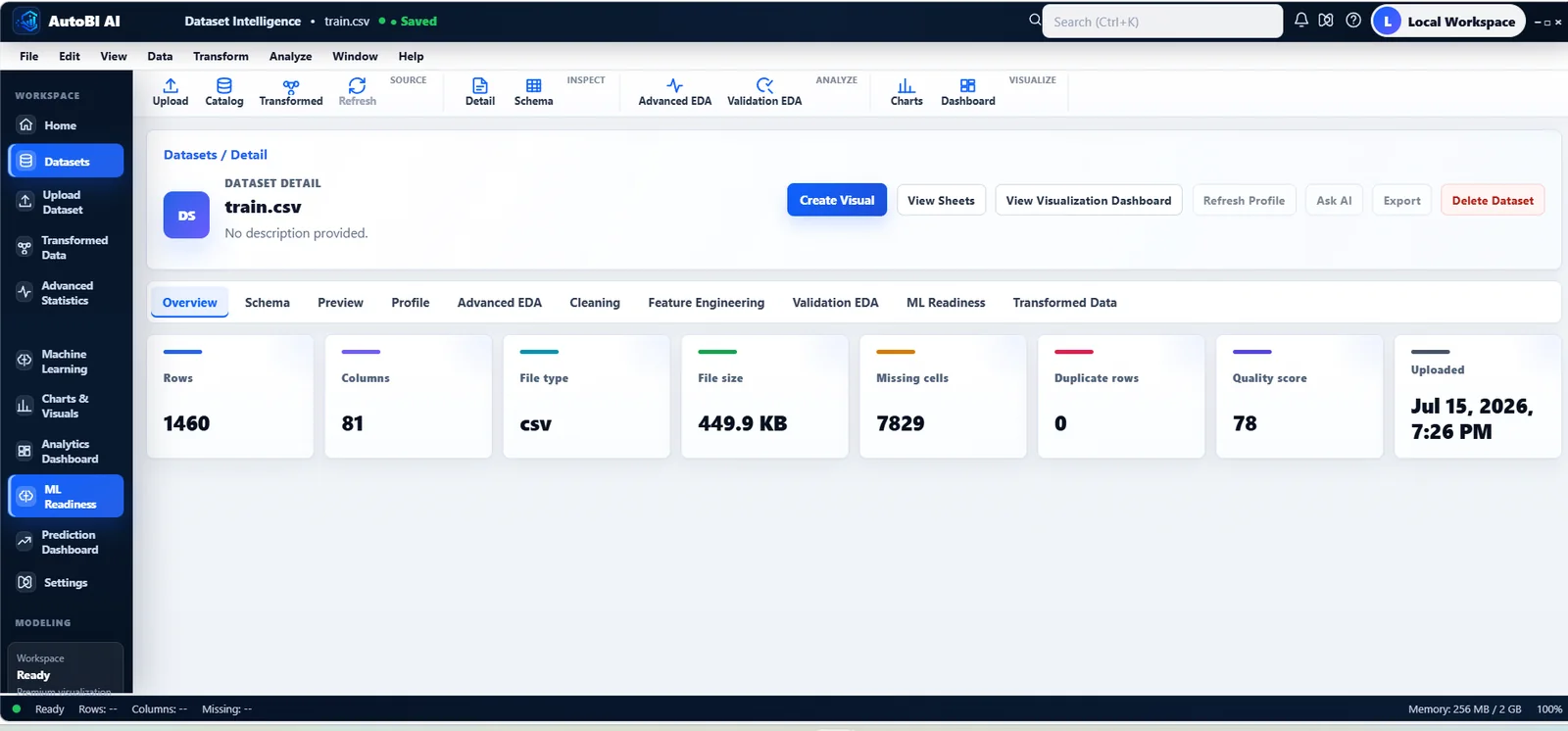Focus the Search (Ctrl+K) field

(1162, 22)
